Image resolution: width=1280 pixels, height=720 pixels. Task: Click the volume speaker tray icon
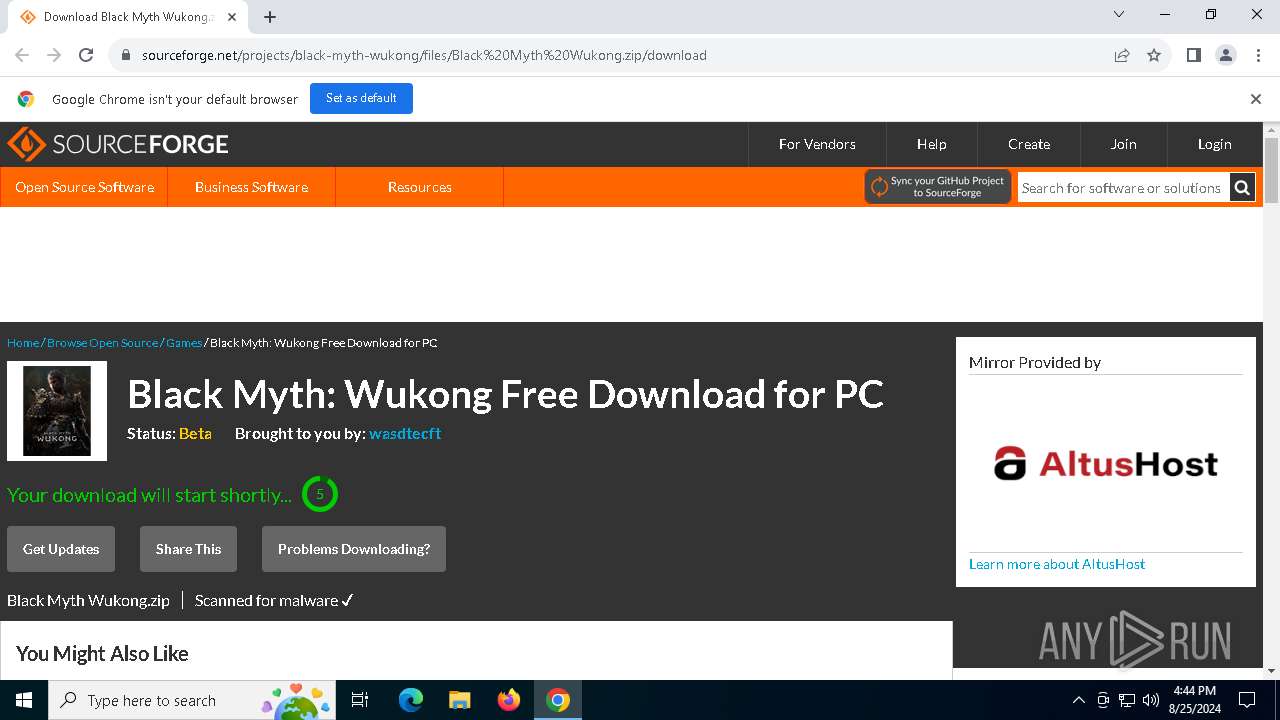pyautogui.click(x=1151, y=700)
